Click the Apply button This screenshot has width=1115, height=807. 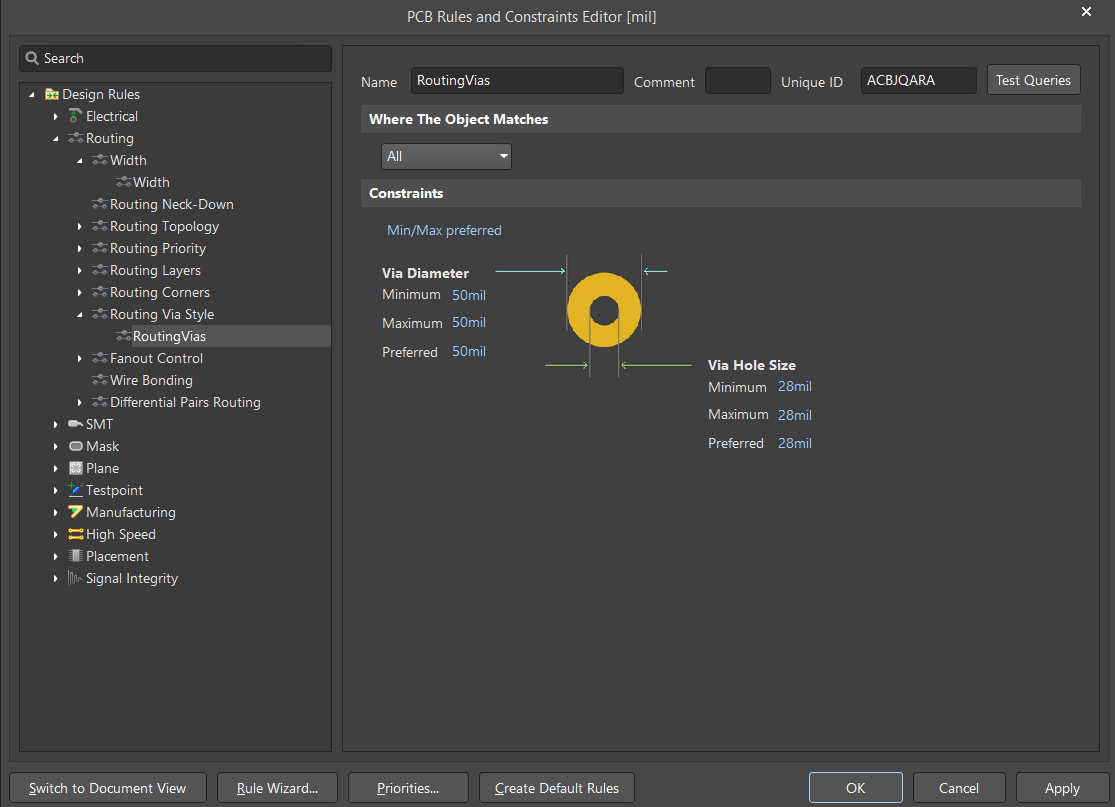click(1062, 788)
